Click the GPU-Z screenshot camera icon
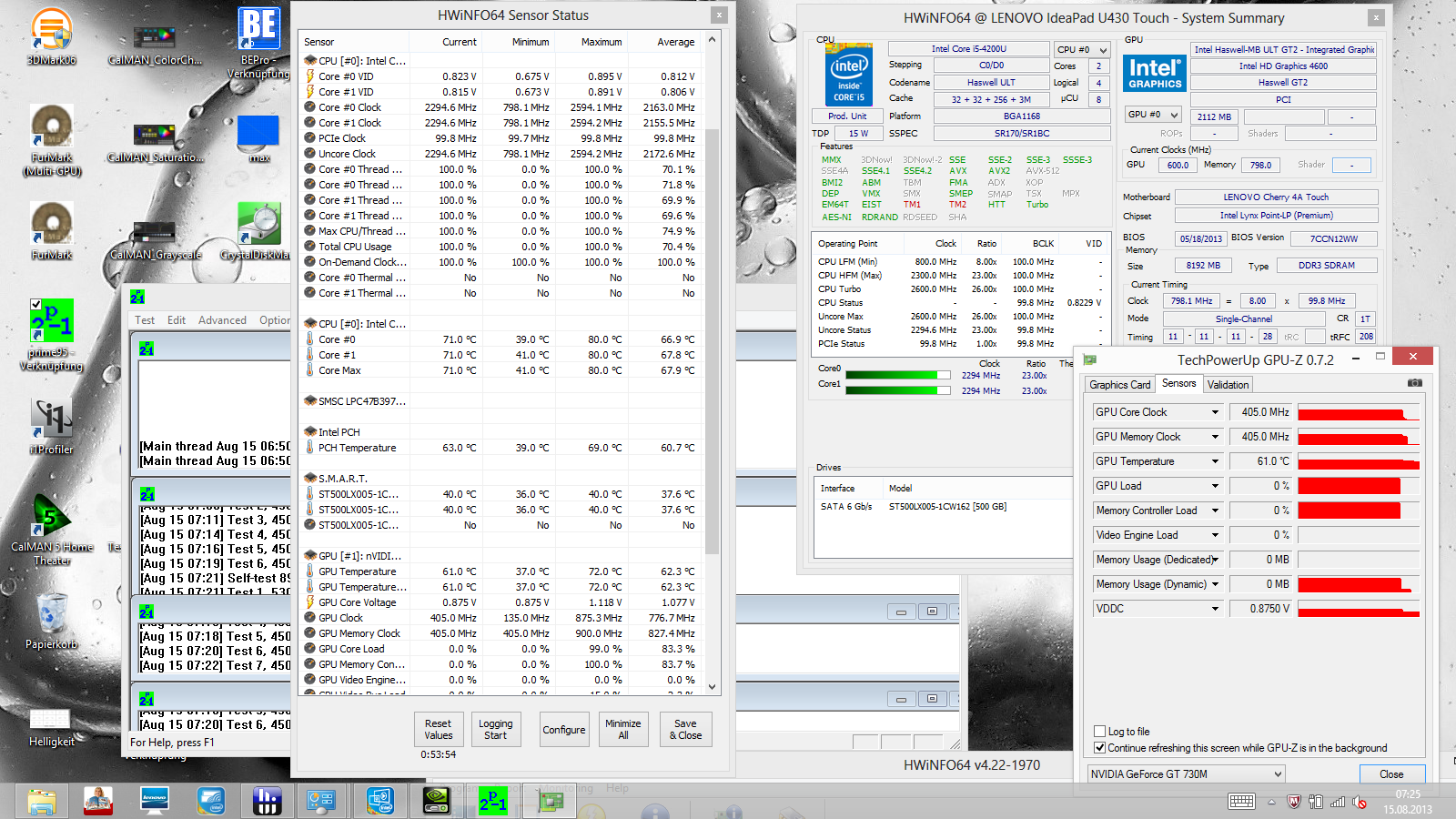1456x819 pixels. pos(1414,384)
